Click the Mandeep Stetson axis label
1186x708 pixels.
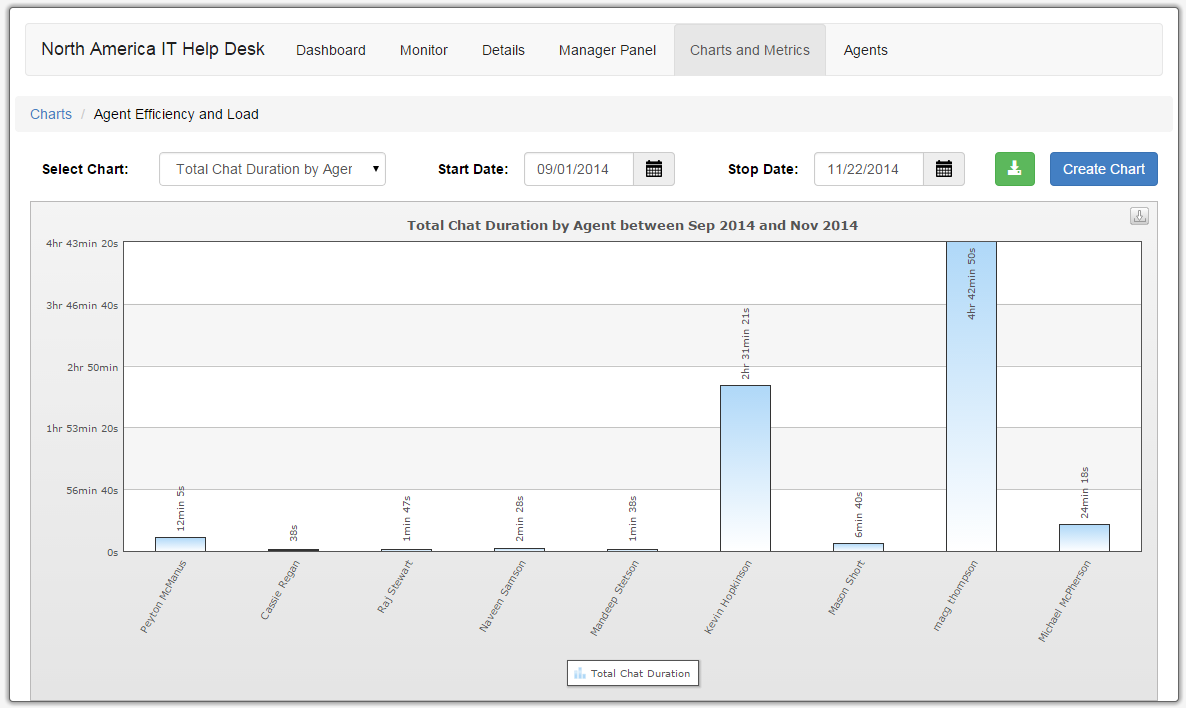pyautogui.click(x=614, y=598)
